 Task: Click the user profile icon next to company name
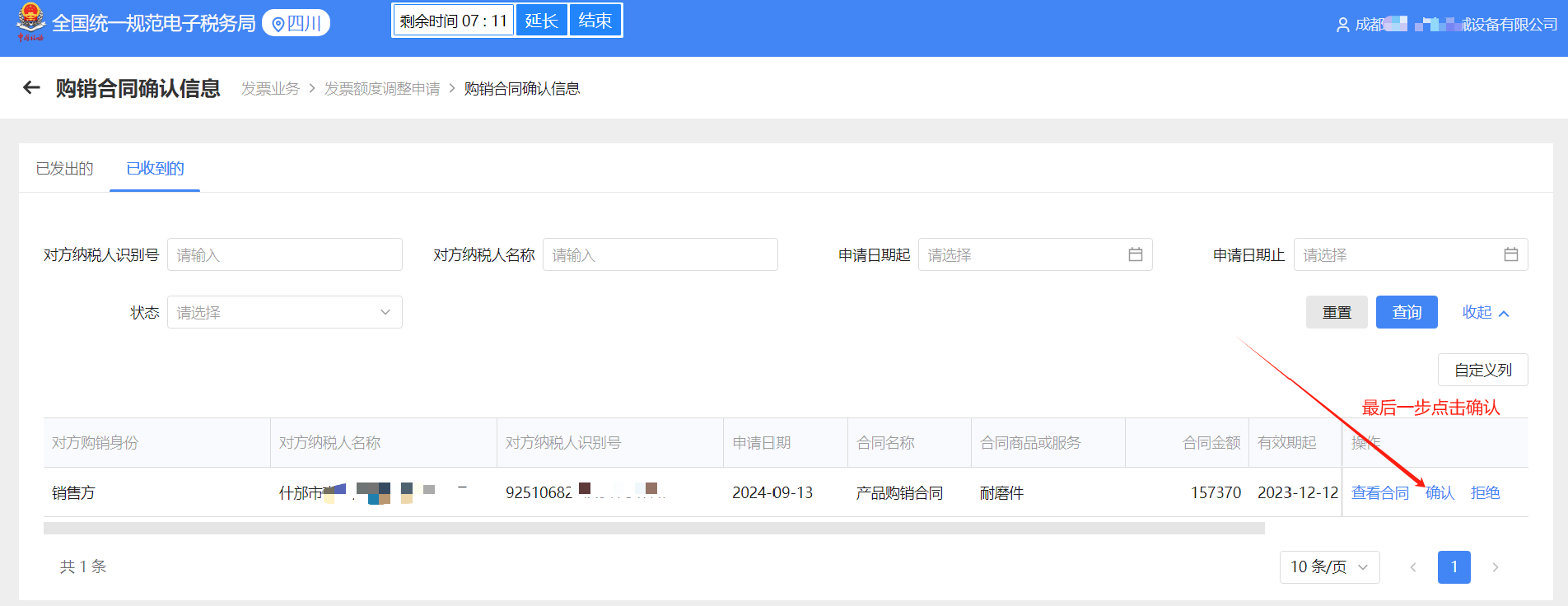pyautogui.click(x=1342, y=25)
